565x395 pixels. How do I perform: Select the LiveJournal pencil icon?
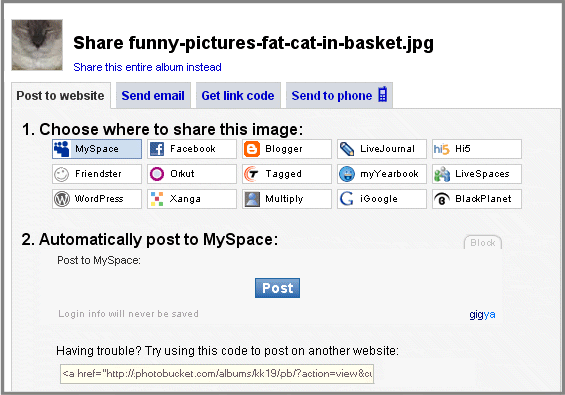[347, 149]
